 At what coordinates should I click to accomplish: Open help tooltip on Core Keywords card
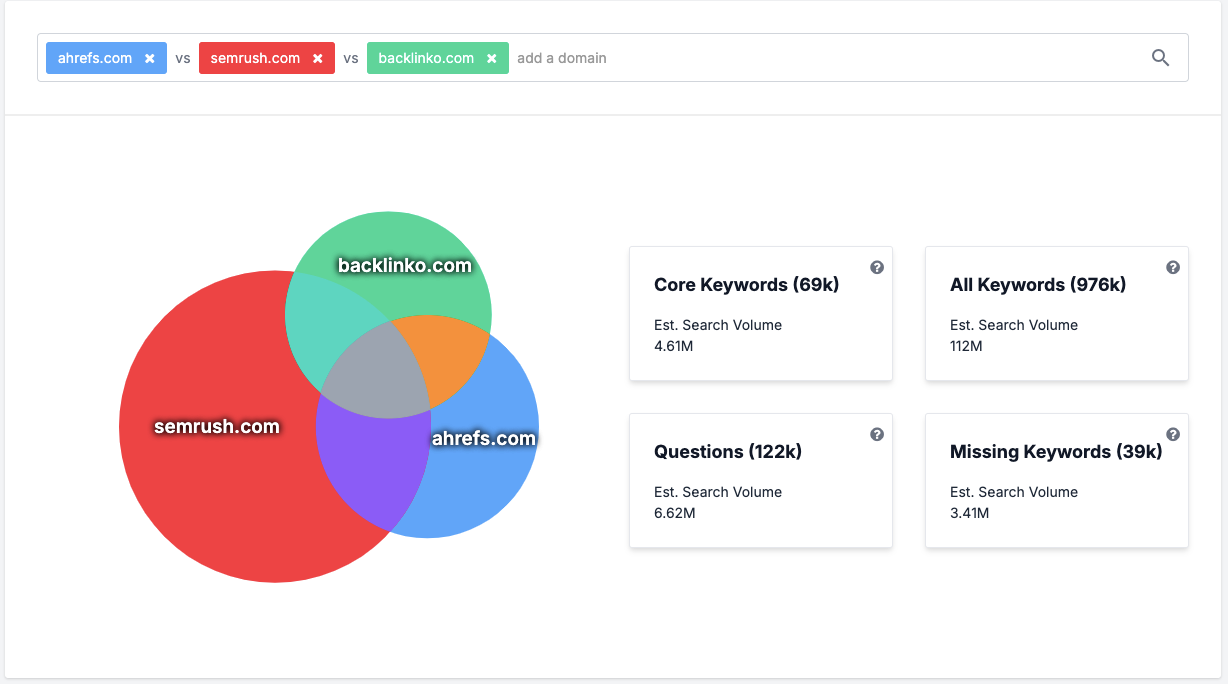click(877, 267)
